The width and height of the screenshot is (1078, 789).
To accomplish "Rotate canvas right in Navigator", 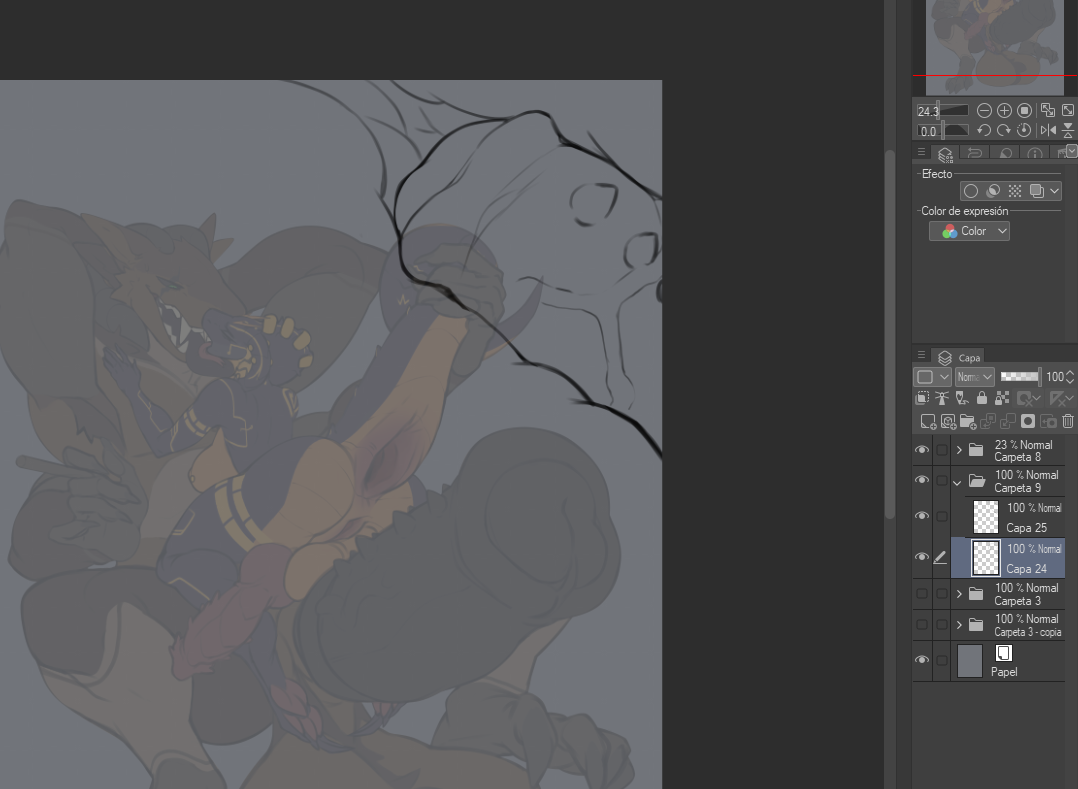I will (1004, 130).
